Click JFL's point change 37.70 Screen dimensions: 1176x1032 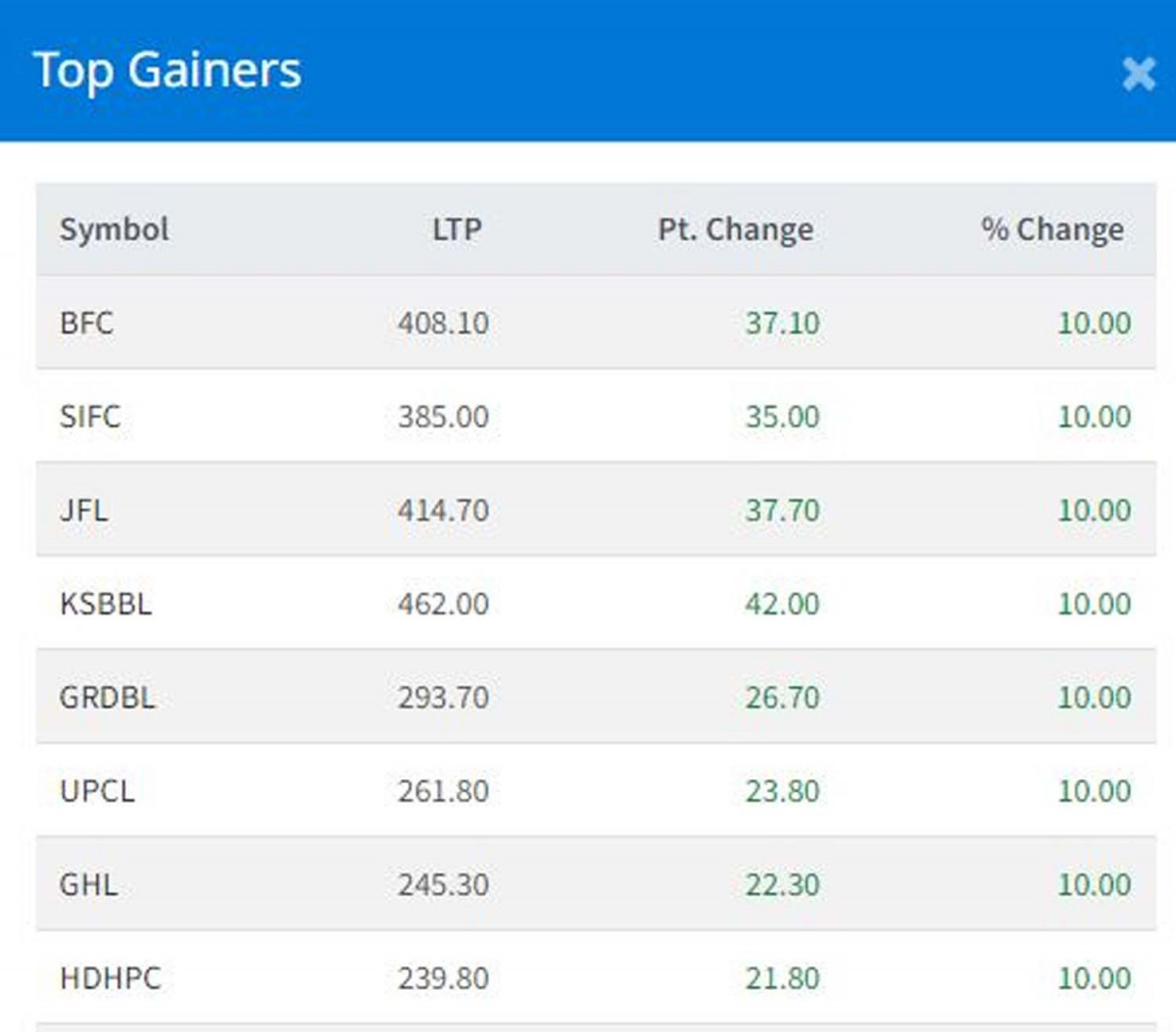[782, 510]
